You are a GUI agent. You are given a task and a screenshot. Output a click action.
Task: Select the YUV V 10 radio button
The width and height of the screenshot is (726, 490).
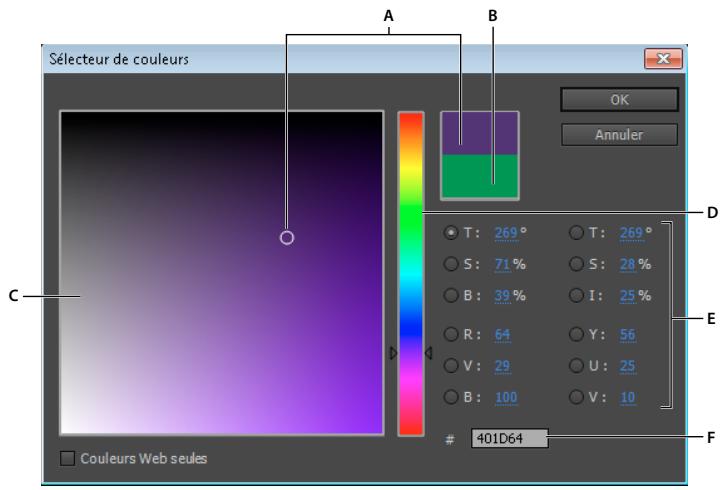(576, 397)
